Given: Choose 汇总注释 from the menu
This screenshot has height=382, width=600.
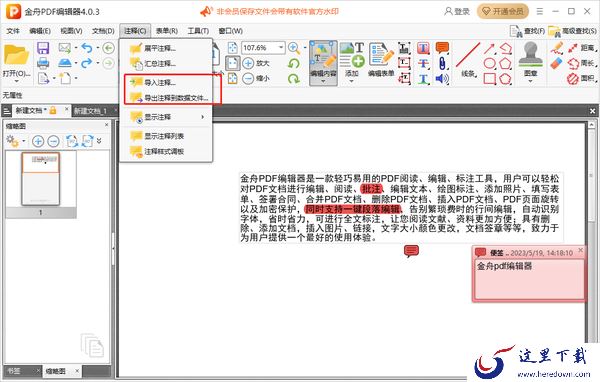Looking at the screenshot, I should tap(166, 64).
